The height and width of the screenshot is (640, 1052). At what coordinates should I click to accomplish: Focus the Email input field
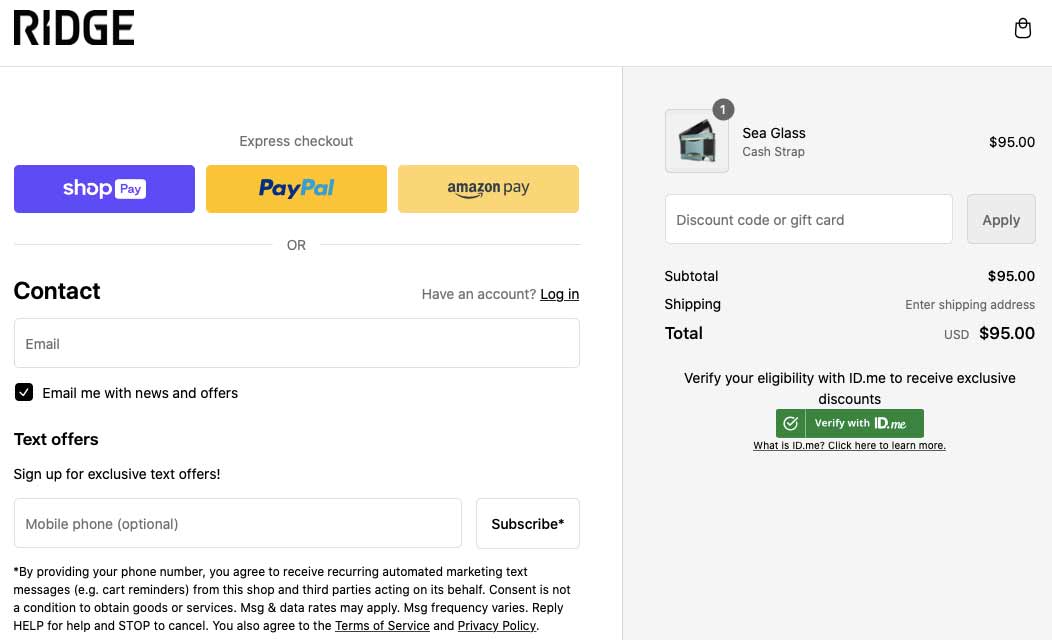coord(297,343)
